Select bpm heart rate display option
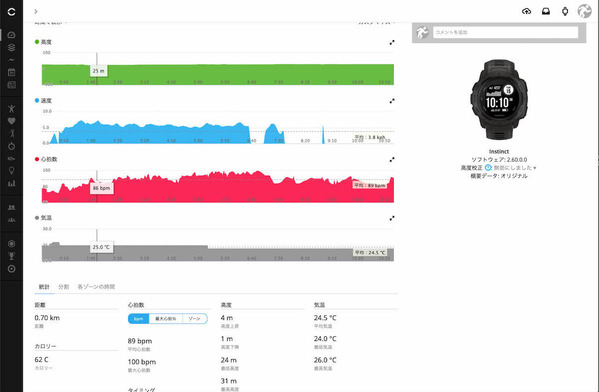Viewport: 599px width, 392px height. pyautogui.click(x=138, y=319)
